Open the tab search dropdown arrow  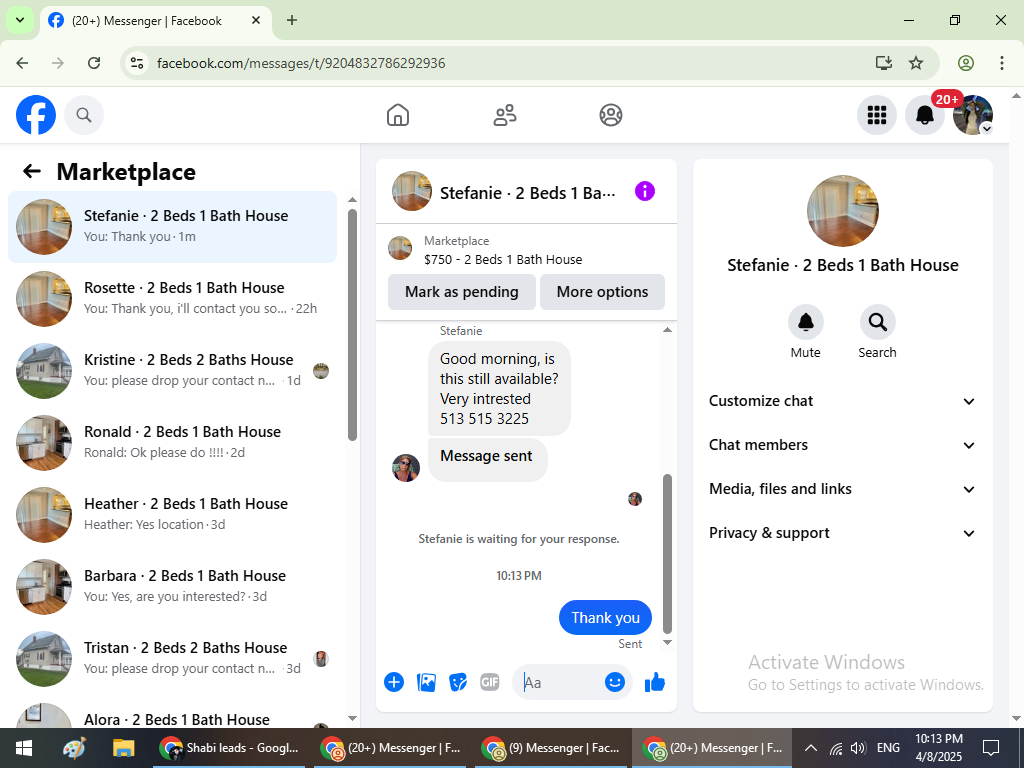[20, 20]
